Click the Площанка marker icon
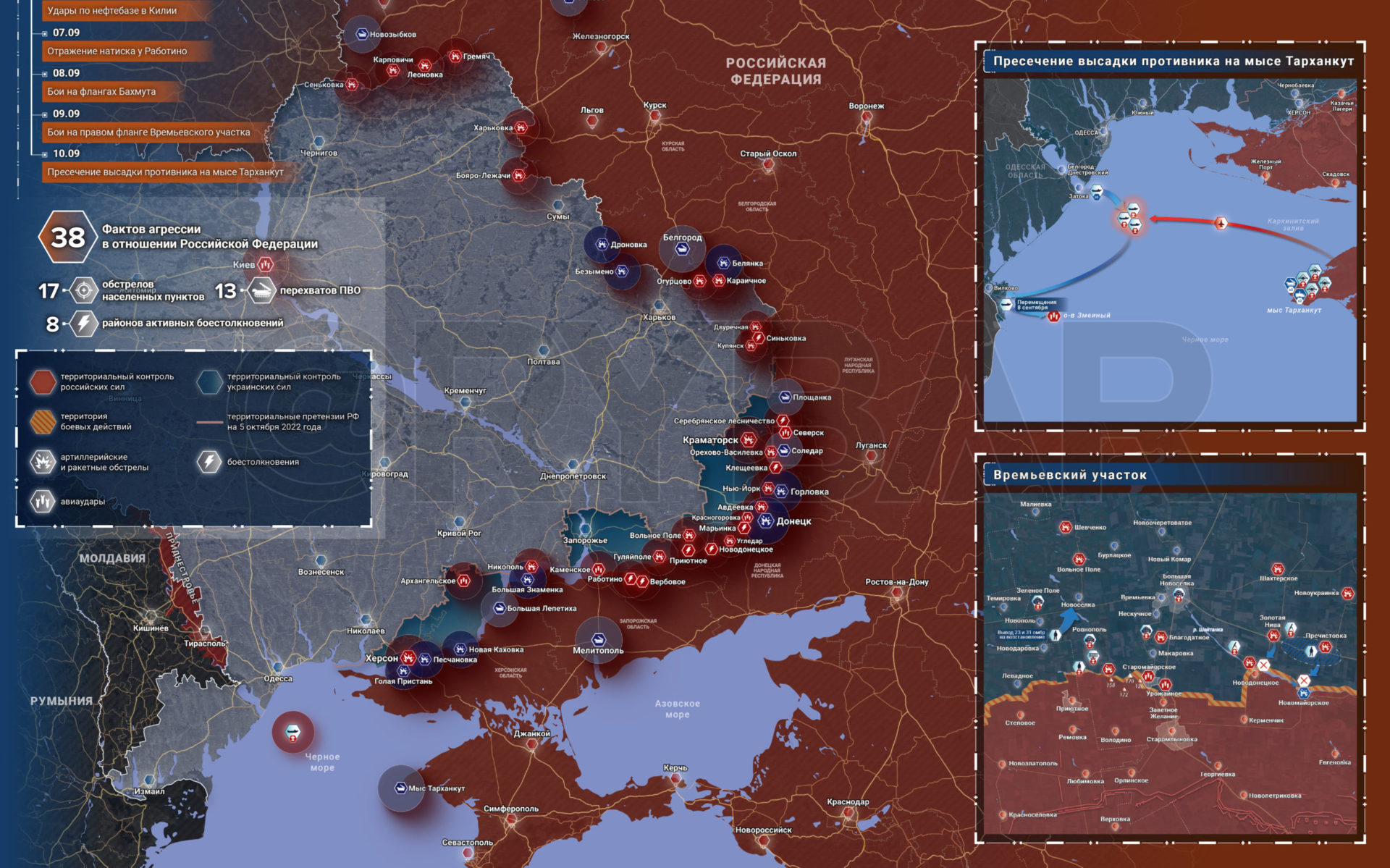 pyautogui.click(x=784, y=397)
